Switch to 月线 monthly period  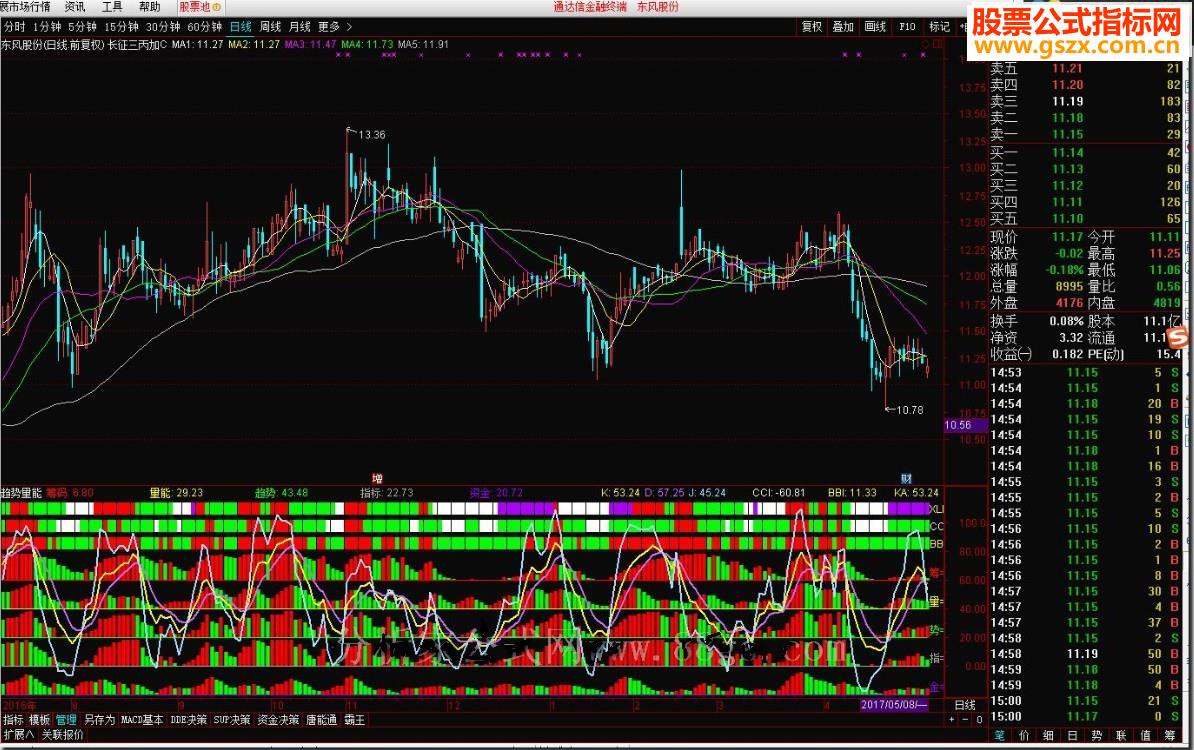(x=300, y=27)
